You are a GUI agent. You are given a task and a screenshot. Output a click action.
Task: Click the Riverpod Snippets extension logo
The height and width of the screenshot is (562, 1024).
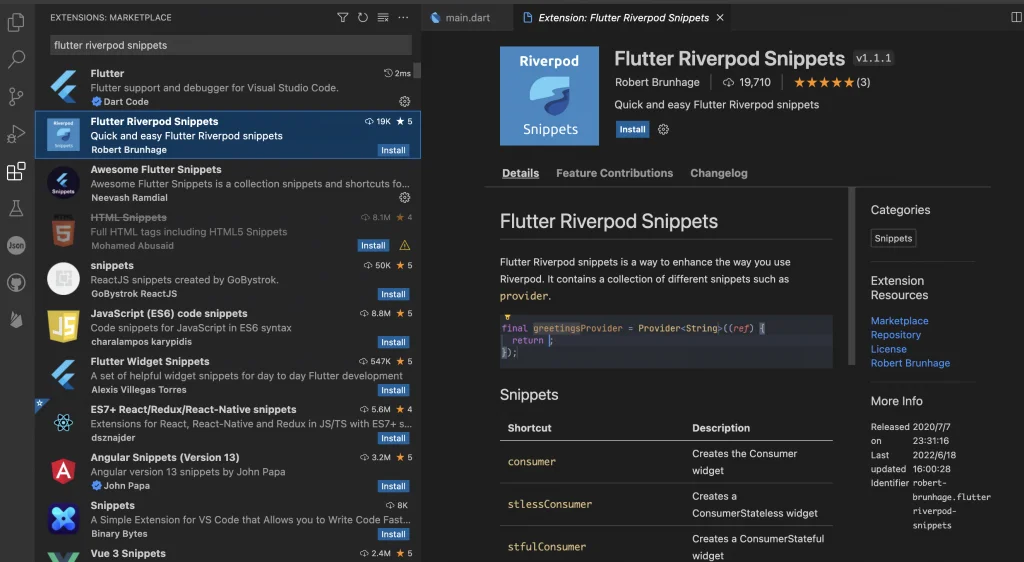[x=549, y=96]
